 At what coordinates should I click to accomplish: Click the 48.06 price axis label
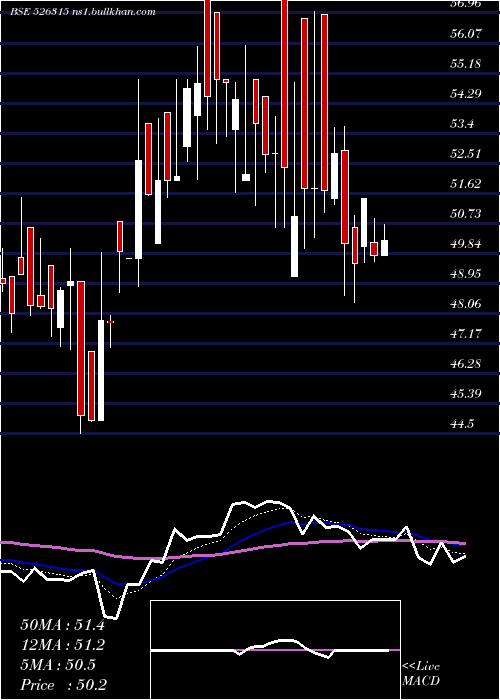click(466, 304)
